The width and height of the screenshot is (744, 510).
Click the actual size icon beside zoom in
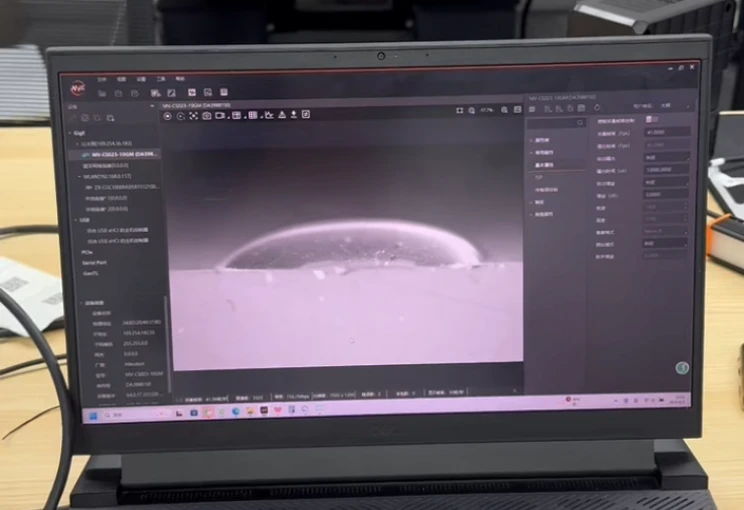(x=517, y=110)
